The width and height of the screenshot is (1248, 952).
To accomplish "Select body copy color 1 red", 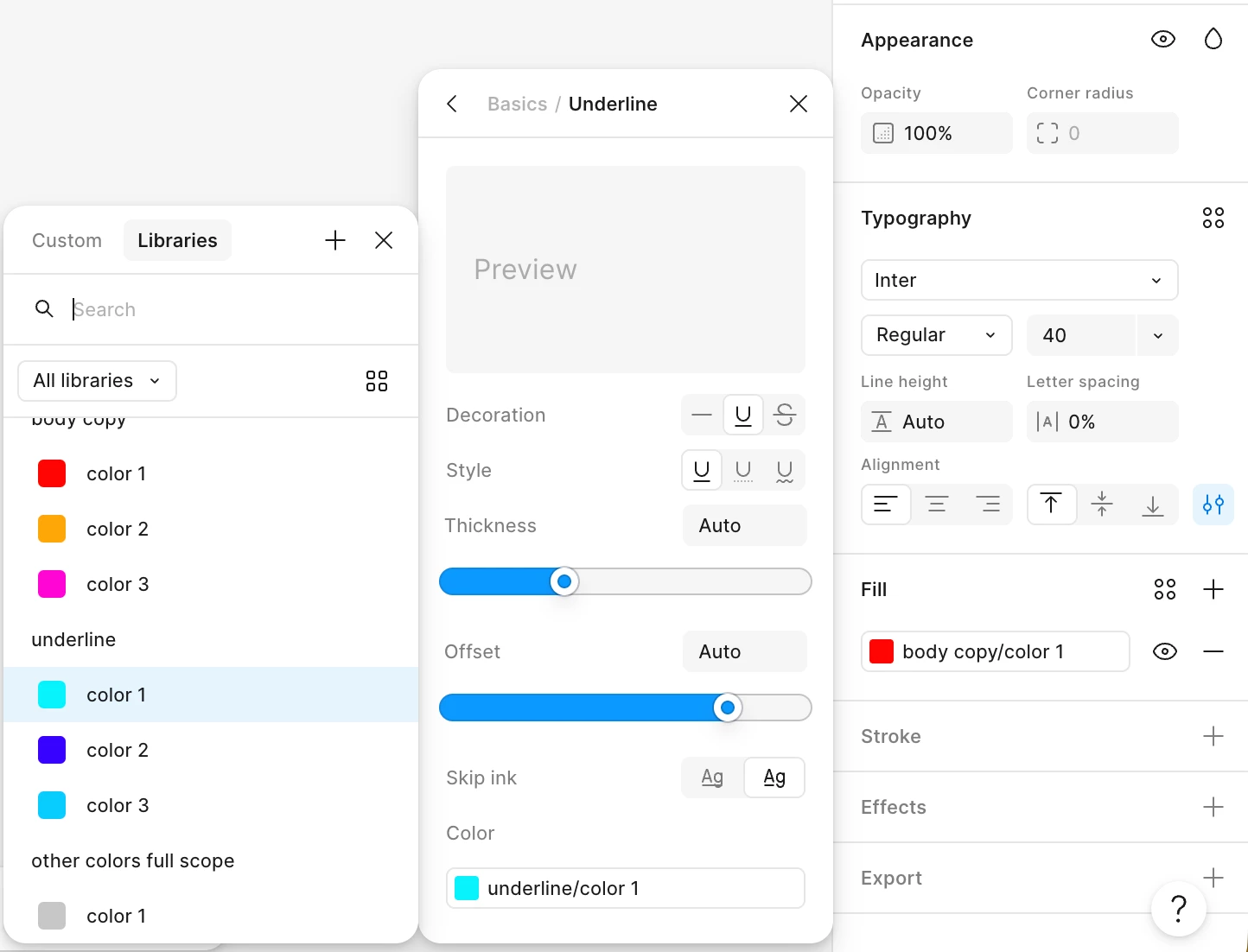I will 211,473.
